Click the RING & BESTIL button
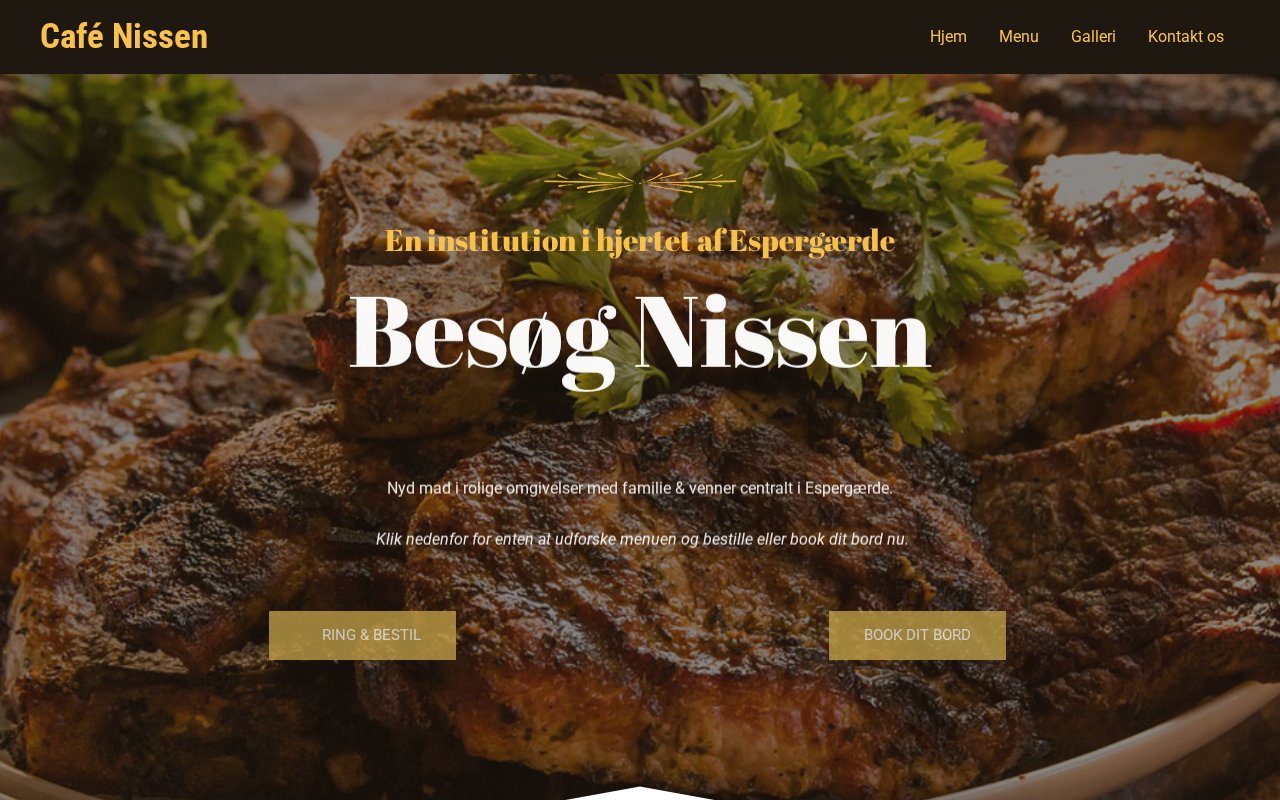Screen dimensions: 1280x800 coord(362,635)
